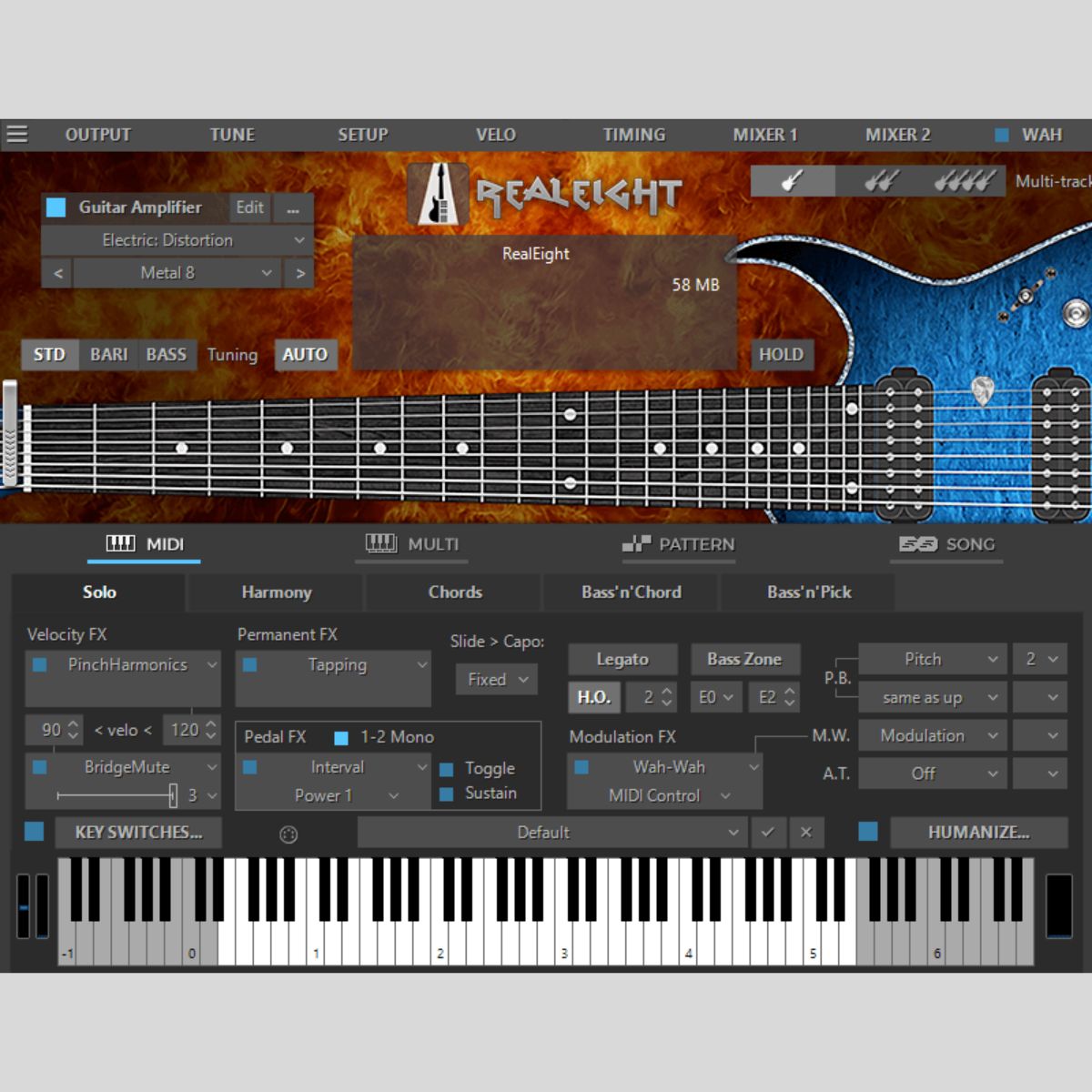The width and height of the screenshot is (1092, 1092).
Task: Switch to the Harmony tab
Action: [x=277, y=592]
